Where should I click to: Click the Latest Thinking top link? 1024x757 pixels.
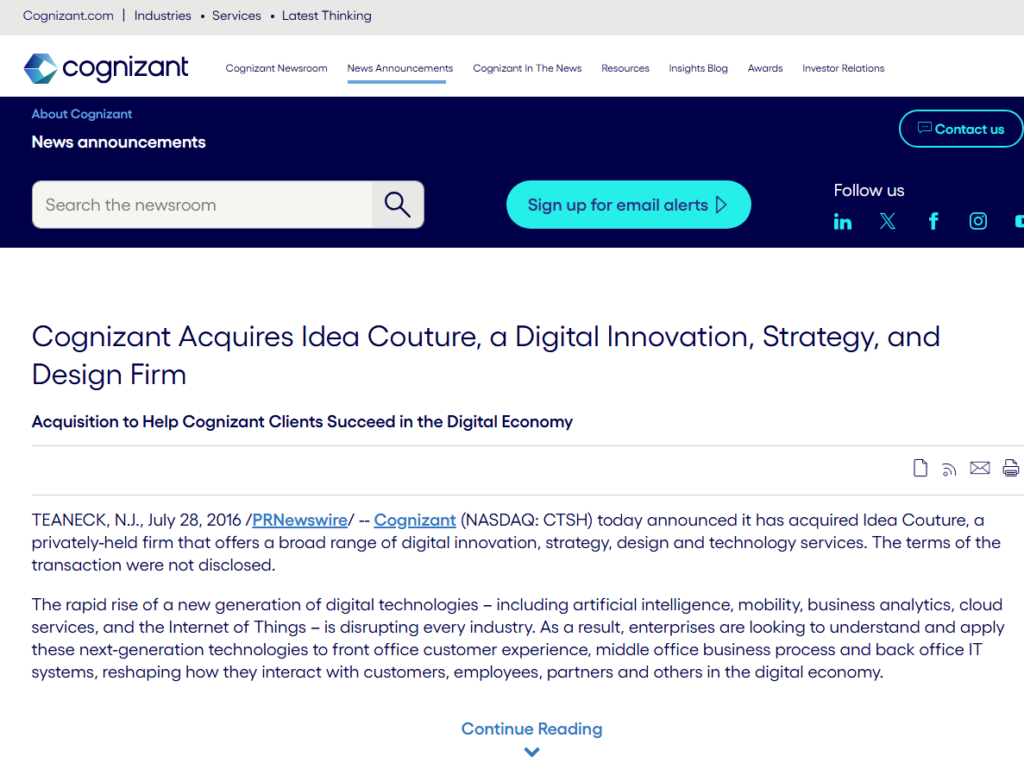pyautogui.click(x=327, y=16)
